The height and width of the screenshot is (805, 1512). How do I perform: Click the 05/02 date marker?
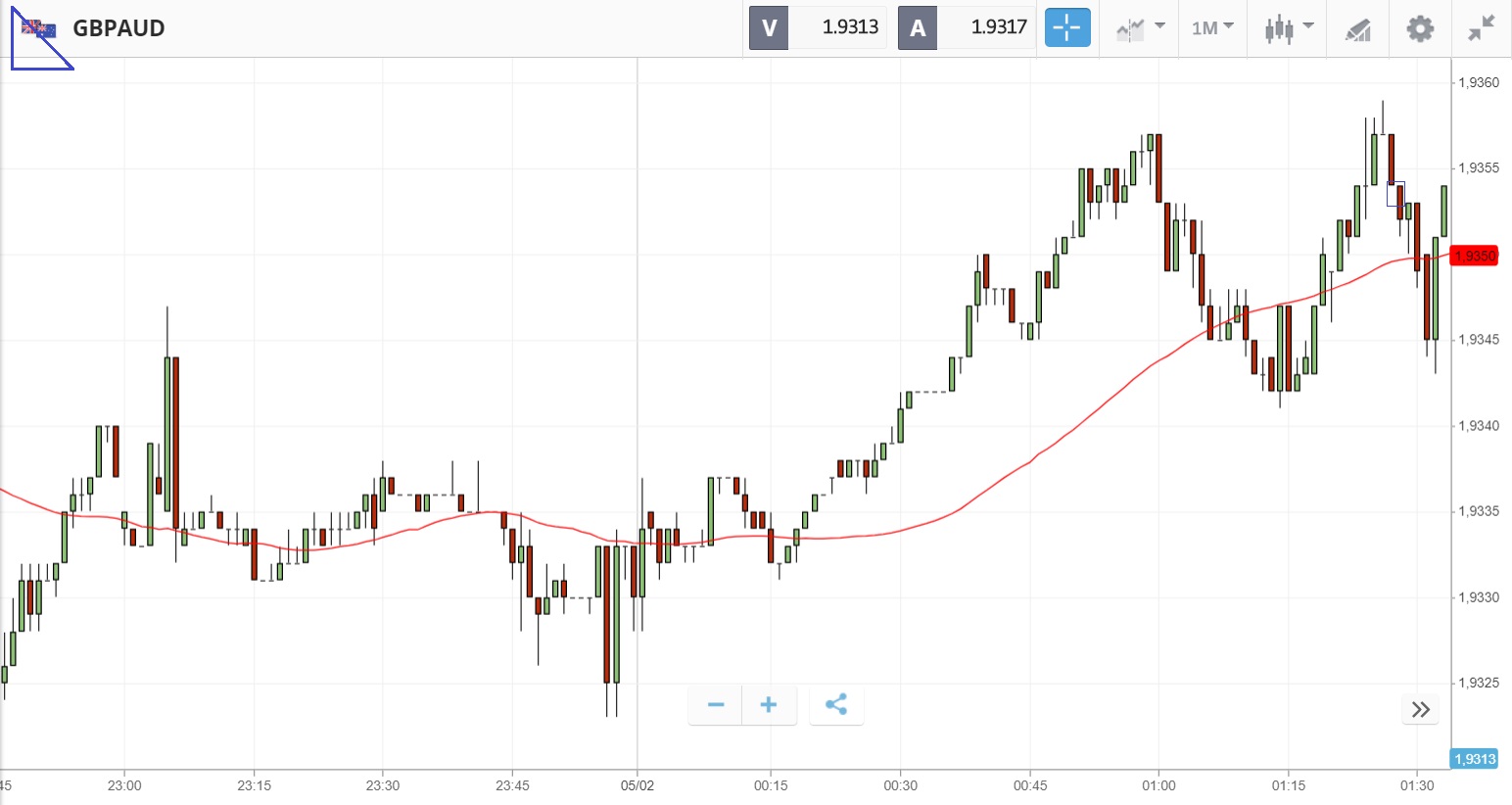(x=638, y=785)
